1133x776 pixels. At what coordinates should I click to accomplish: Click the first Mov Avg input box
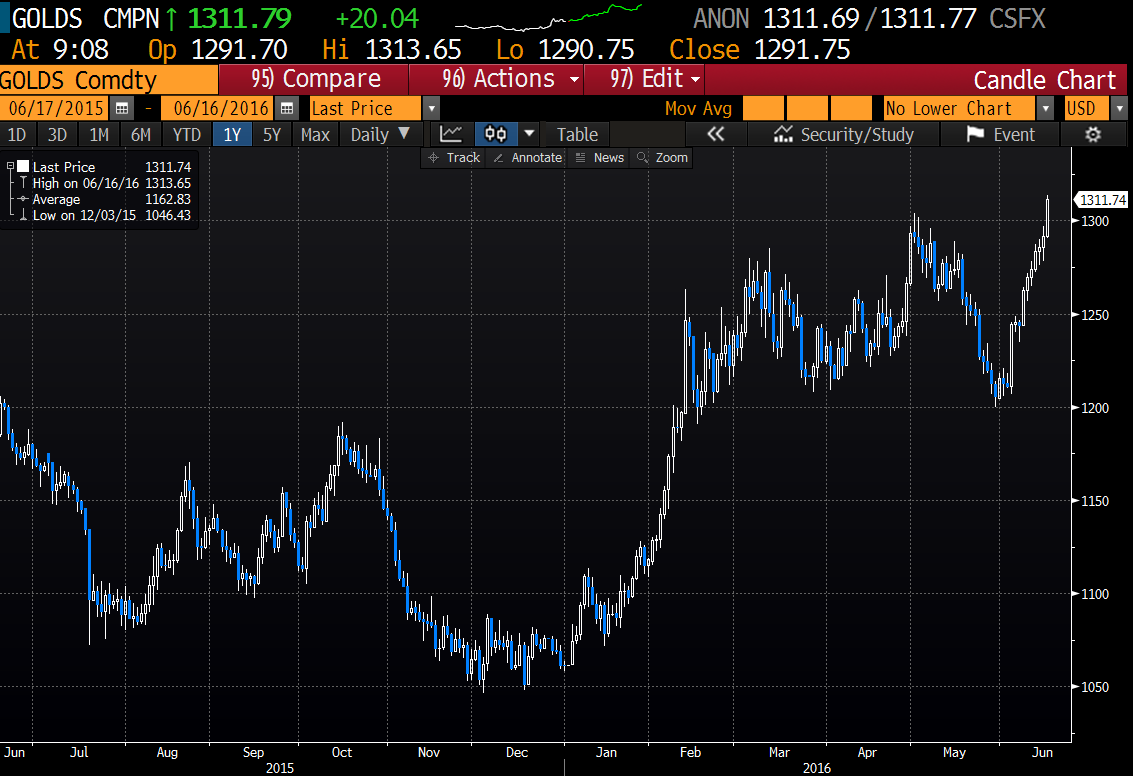click(x=762, y=109)
